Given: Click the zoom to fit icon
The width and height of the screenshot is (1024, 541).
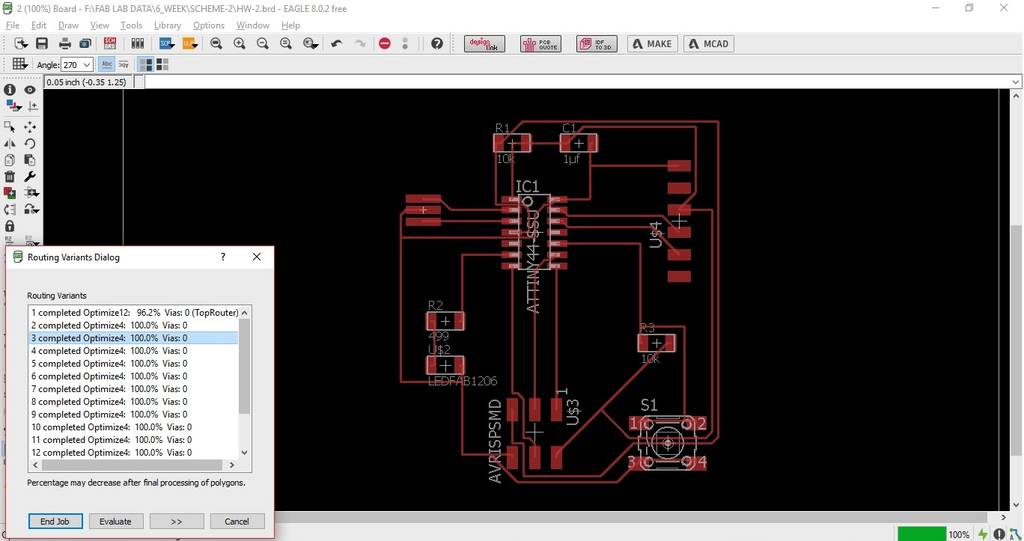Looking at the screenshot, I should coord(216,44).
